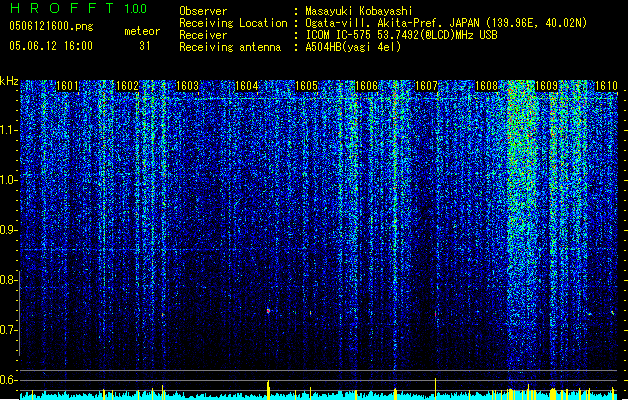Click the timestamp 05.06.12 16:00
Image resolution: width=629 pixels, height=400 pixels.
[51, 46]
